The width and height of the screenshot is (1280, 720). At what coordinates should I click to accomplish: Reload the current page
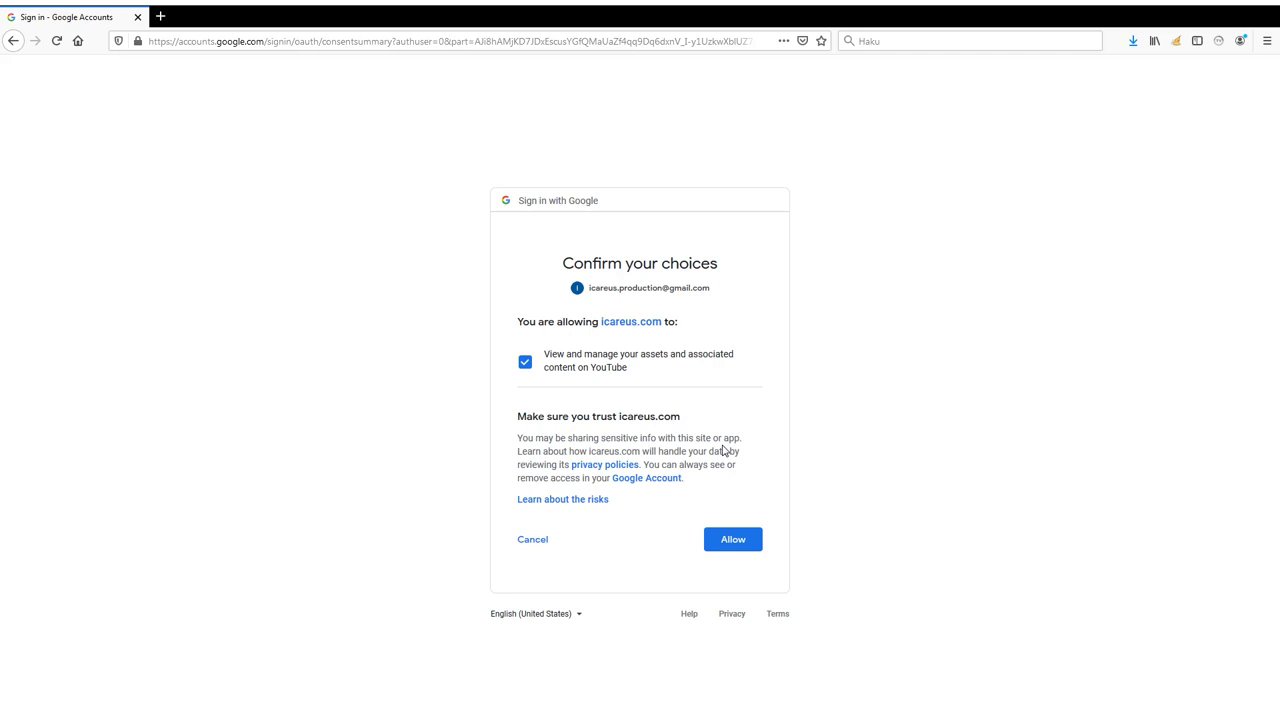click(x=57, y=41)
